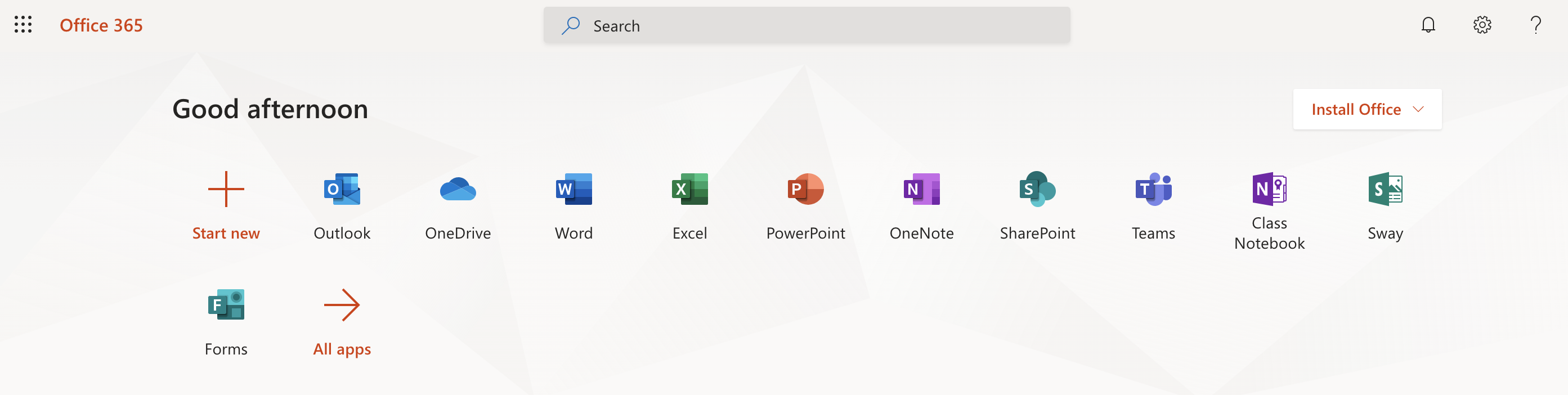Open the SharePoint app icon
This screenshot has width=1568, height=395.
[1037, 189]
